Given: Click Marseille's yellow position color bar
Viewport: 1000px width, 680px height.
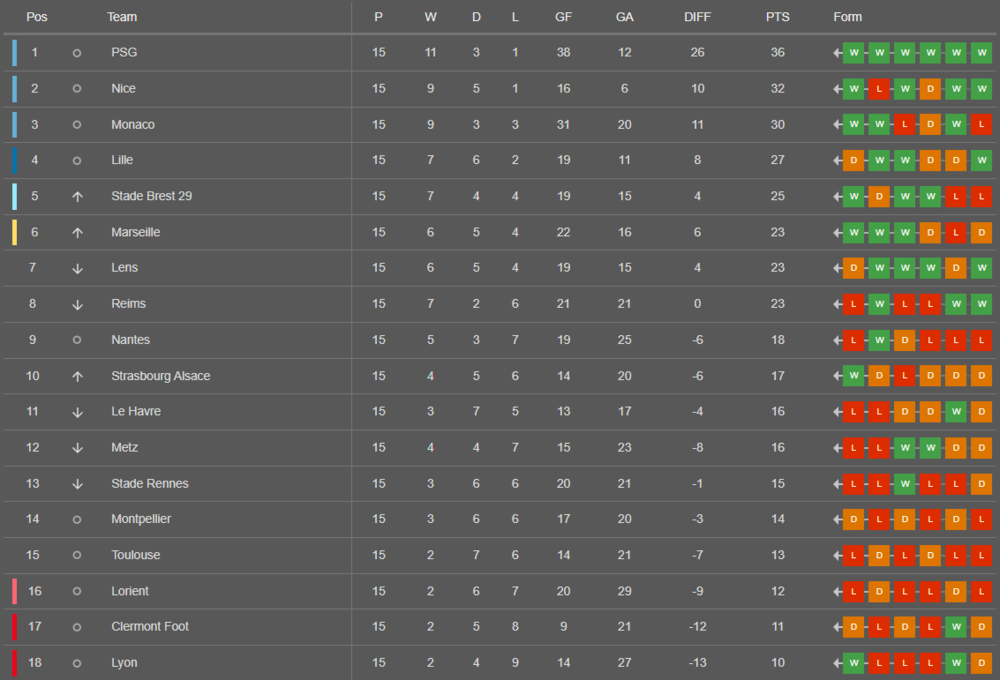Looking at the screenshot, I should coord(14,233).
